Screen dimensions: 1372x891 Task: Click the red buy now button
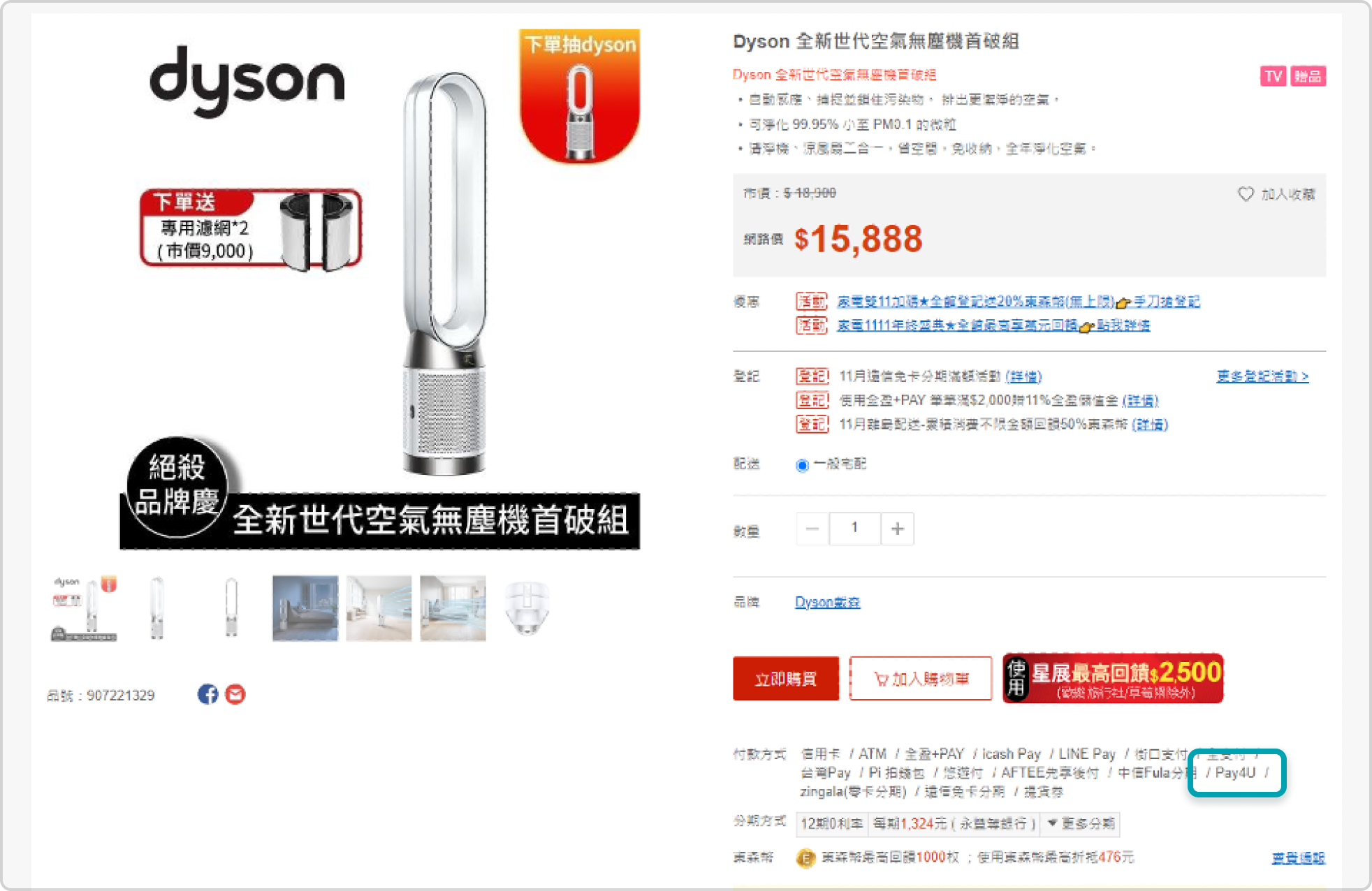click(786, 679)
